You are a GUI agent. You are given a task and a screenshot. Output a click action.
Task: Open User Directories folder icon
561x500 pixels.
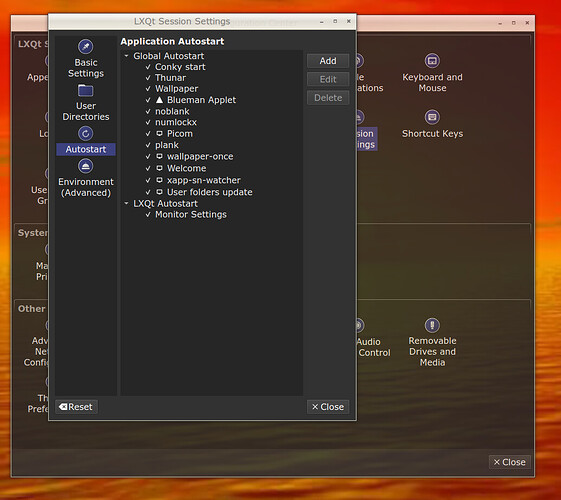(86, 90)
